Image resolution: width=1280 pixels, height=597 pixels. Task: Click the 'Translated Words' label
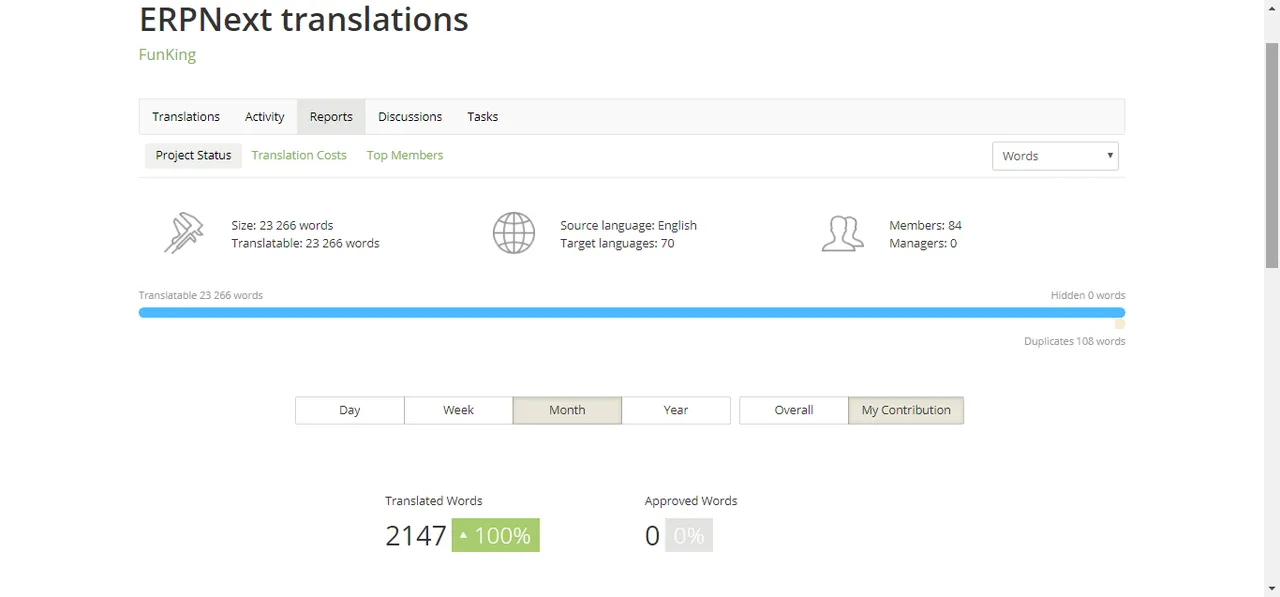coord(434,500)
